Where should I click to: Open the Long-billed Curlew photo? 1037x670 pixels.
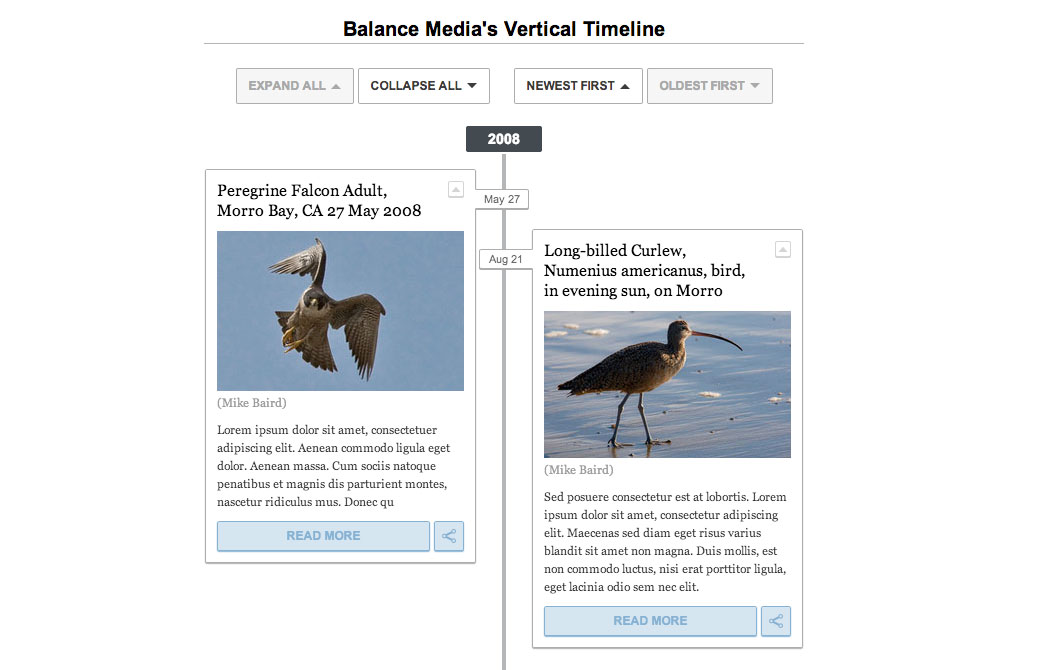(x=667, y=384)
